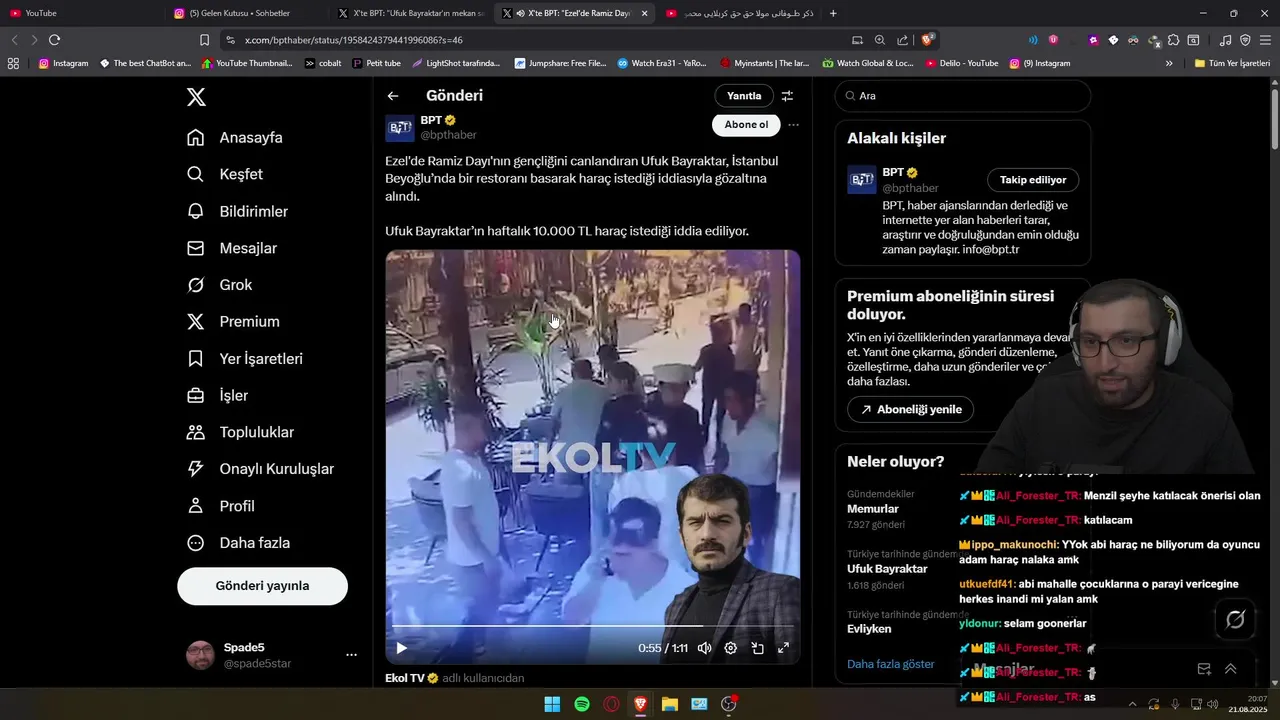
Task: Switch to the Gelen Kutusu Sohbetler tab
Action: pos(245,13)
